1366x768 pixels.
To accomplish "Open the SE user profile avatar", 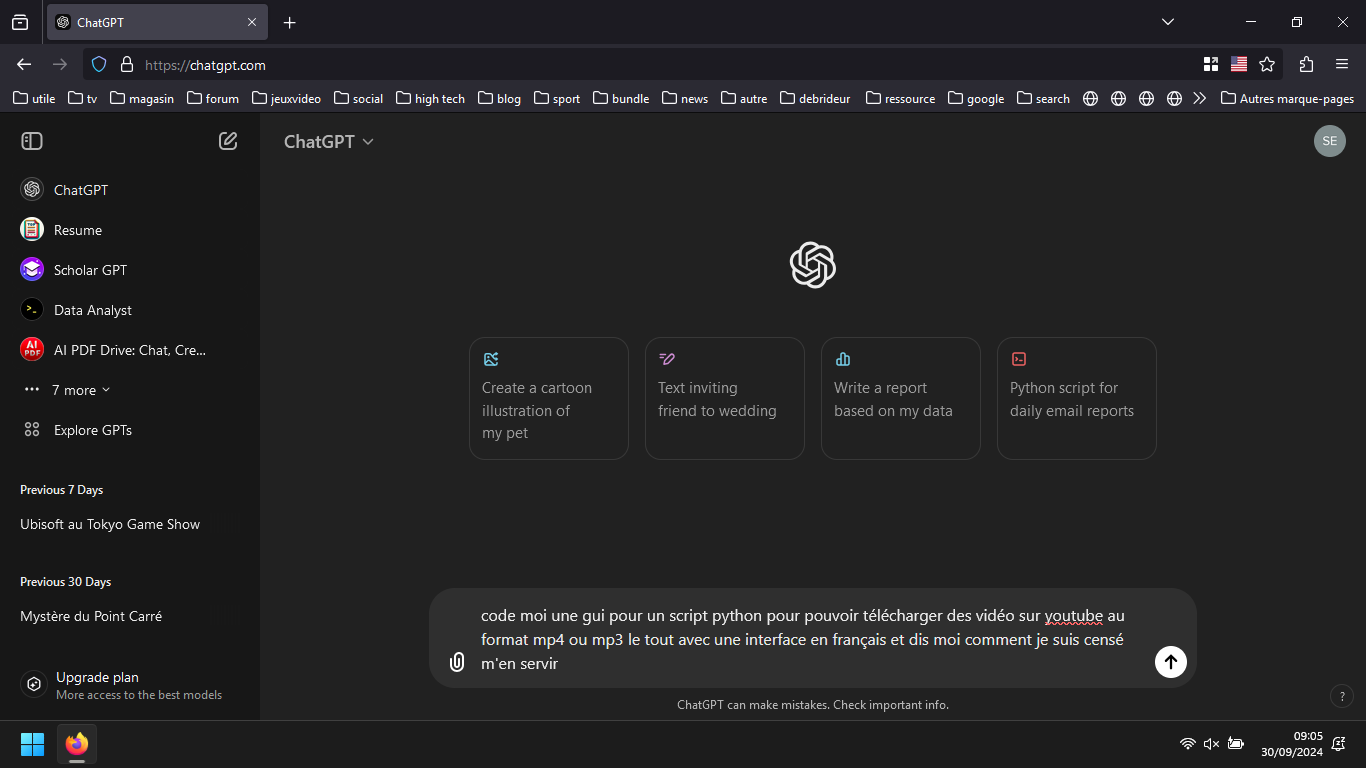I will (1329, 141).
